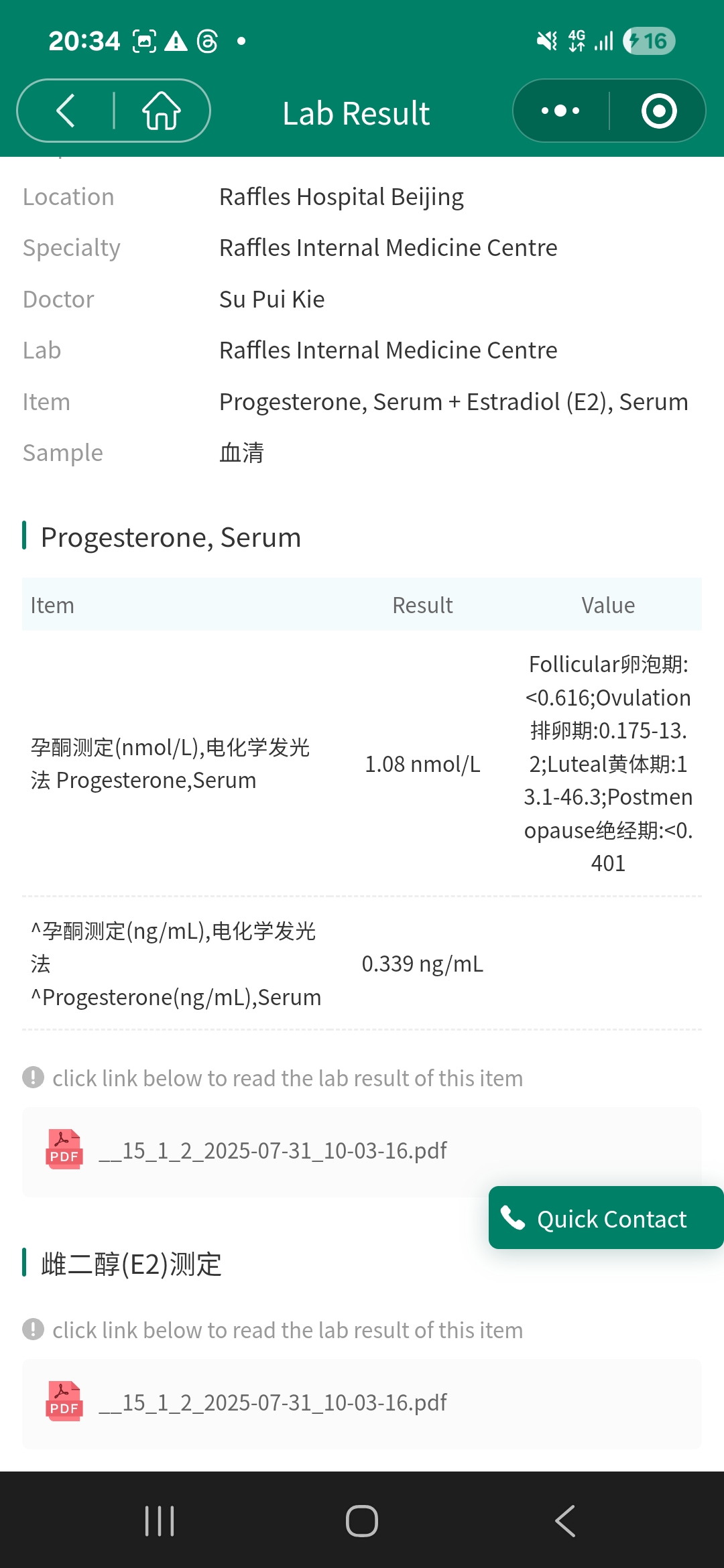Open the first PDF icon under Progesterone

[64, 1150]
